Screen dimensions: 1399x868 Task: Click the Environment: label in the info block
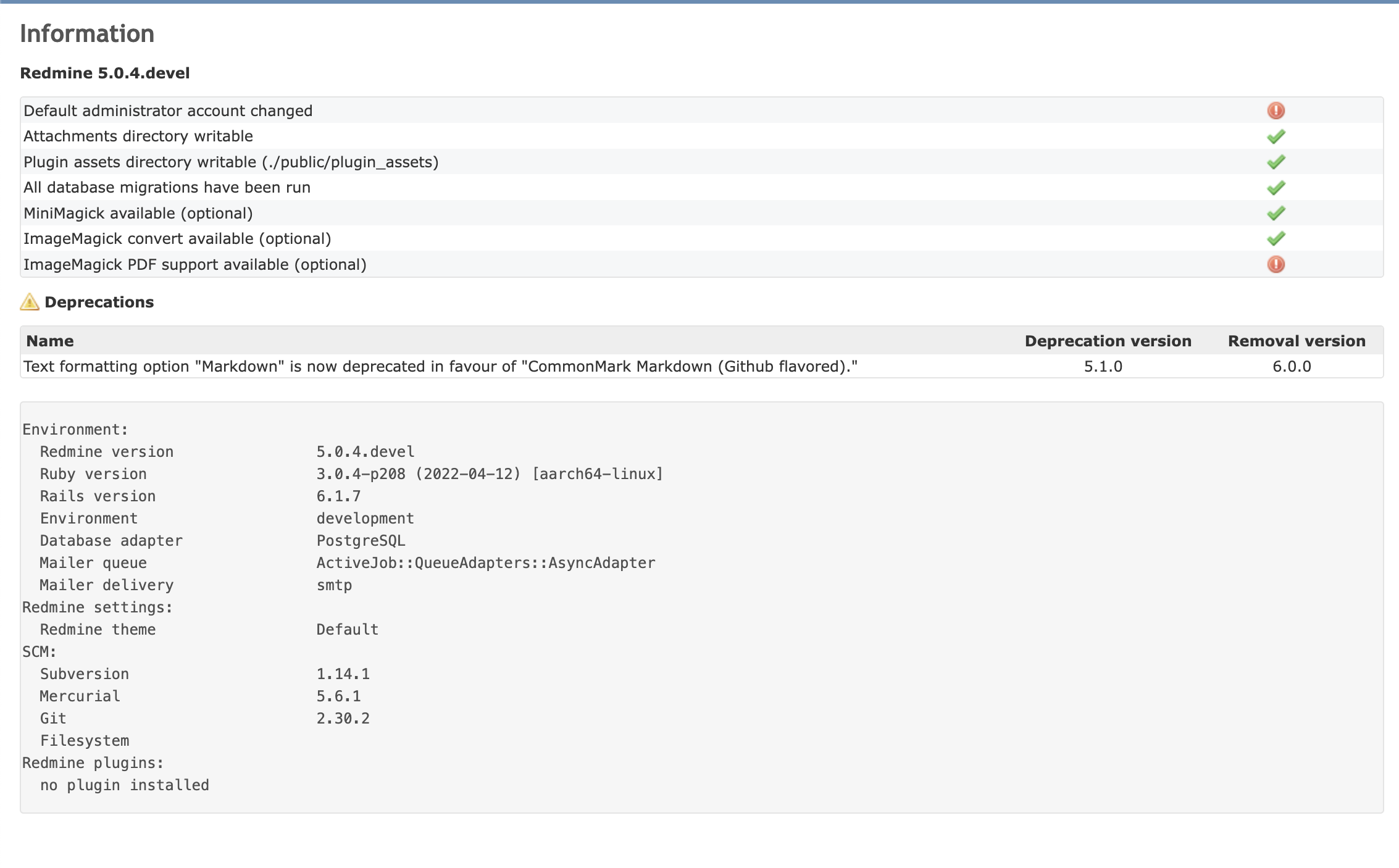point(75,430)
